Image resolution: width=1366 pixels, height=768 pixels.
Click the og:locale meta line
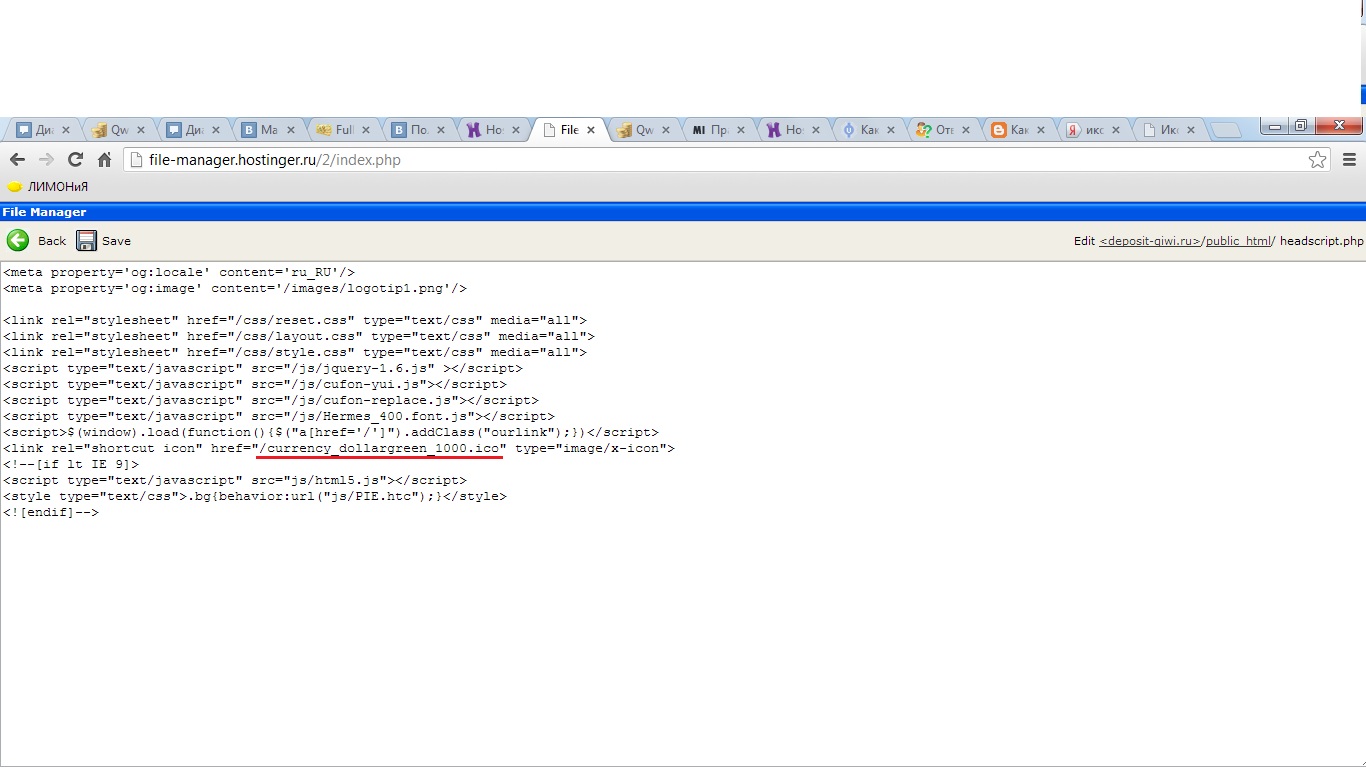pyautogui.click(x=179, y=272)
